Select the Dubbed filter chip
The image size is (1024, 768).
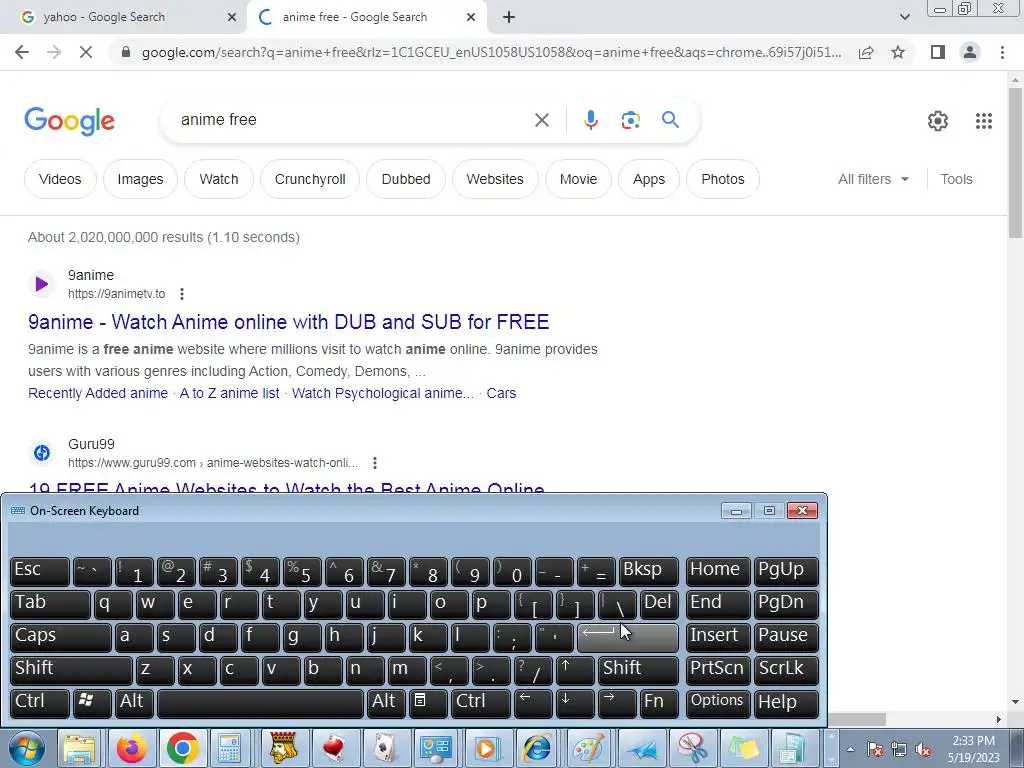406,179
